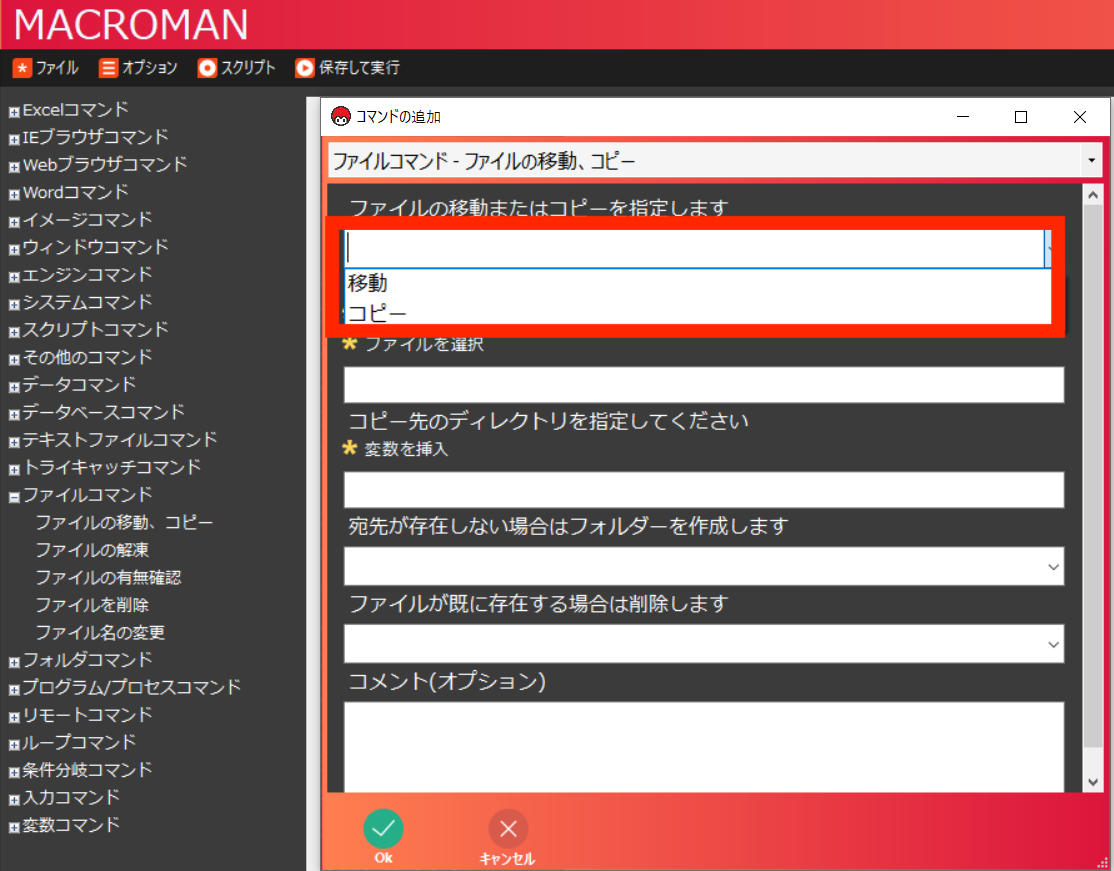The height and width of the screenshot is (871, 1114).
Task: Expand the Webブラウザコマンド tree node
Action: 13,167
